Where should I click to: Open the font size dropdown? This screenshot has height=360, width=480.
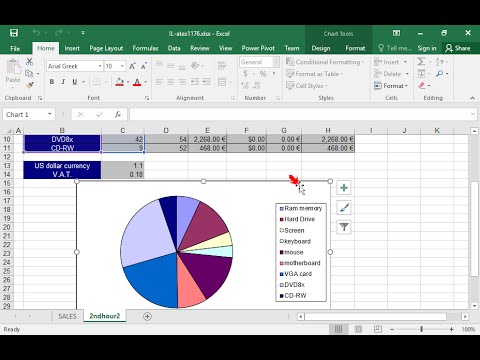122,66
